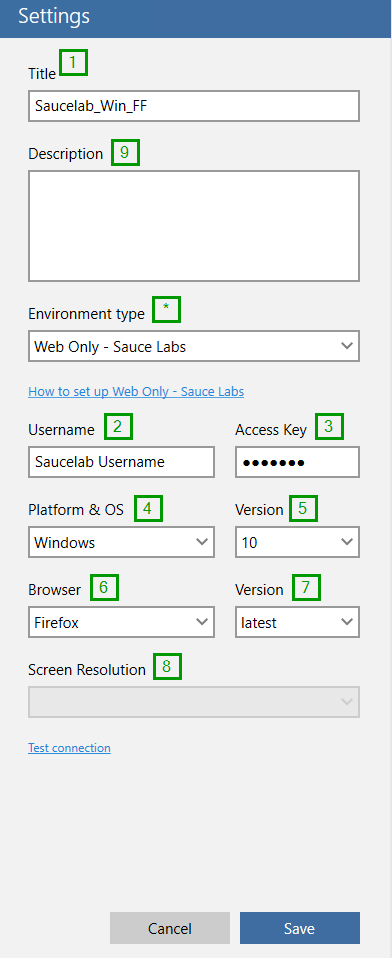
Task: Open the Screen Resolution dropdown
Action: tap(194, 702)
